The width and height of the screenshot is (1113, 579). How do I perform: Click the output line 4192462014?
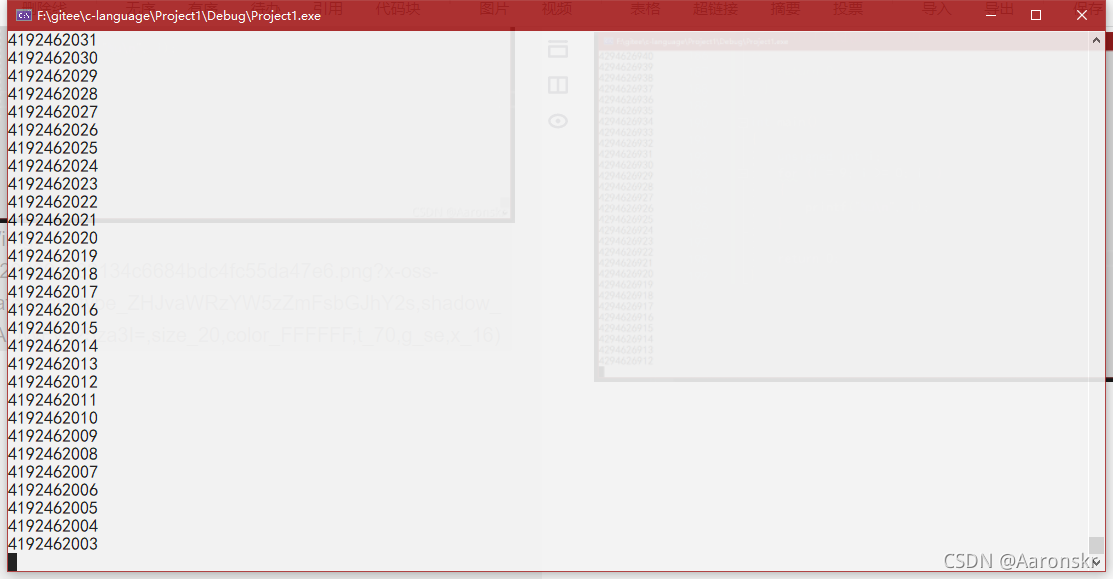coord(53,346)
